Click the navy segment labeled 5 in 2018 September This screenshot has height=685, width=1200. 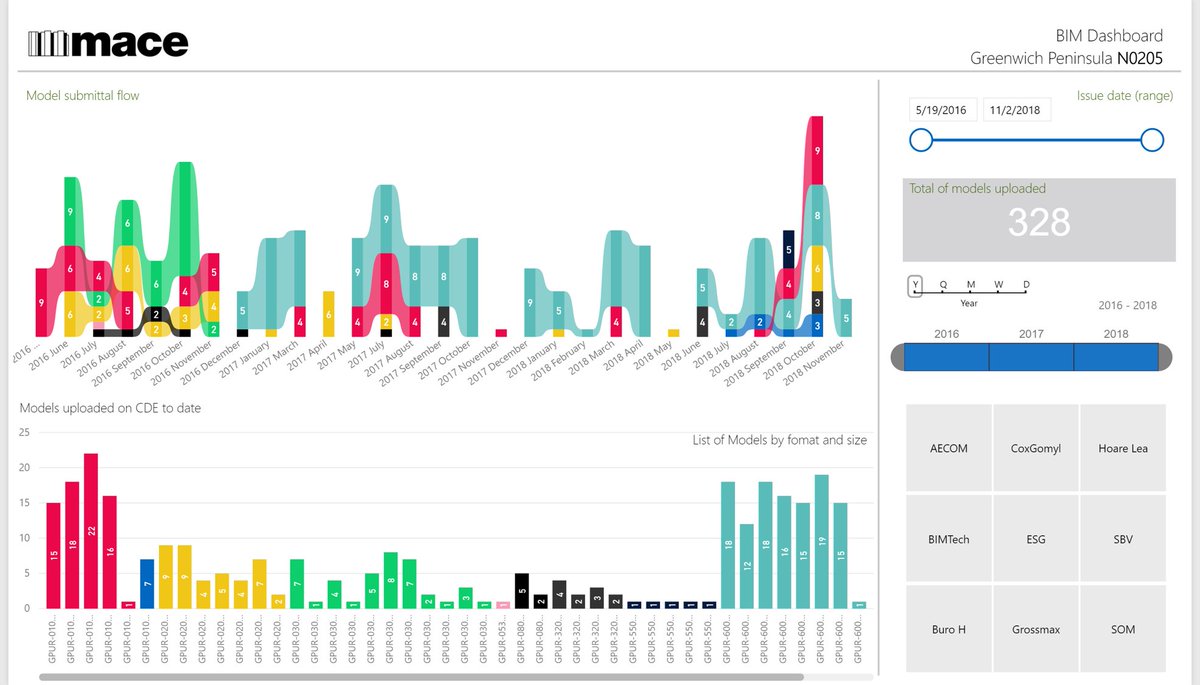tap(788, 249)
